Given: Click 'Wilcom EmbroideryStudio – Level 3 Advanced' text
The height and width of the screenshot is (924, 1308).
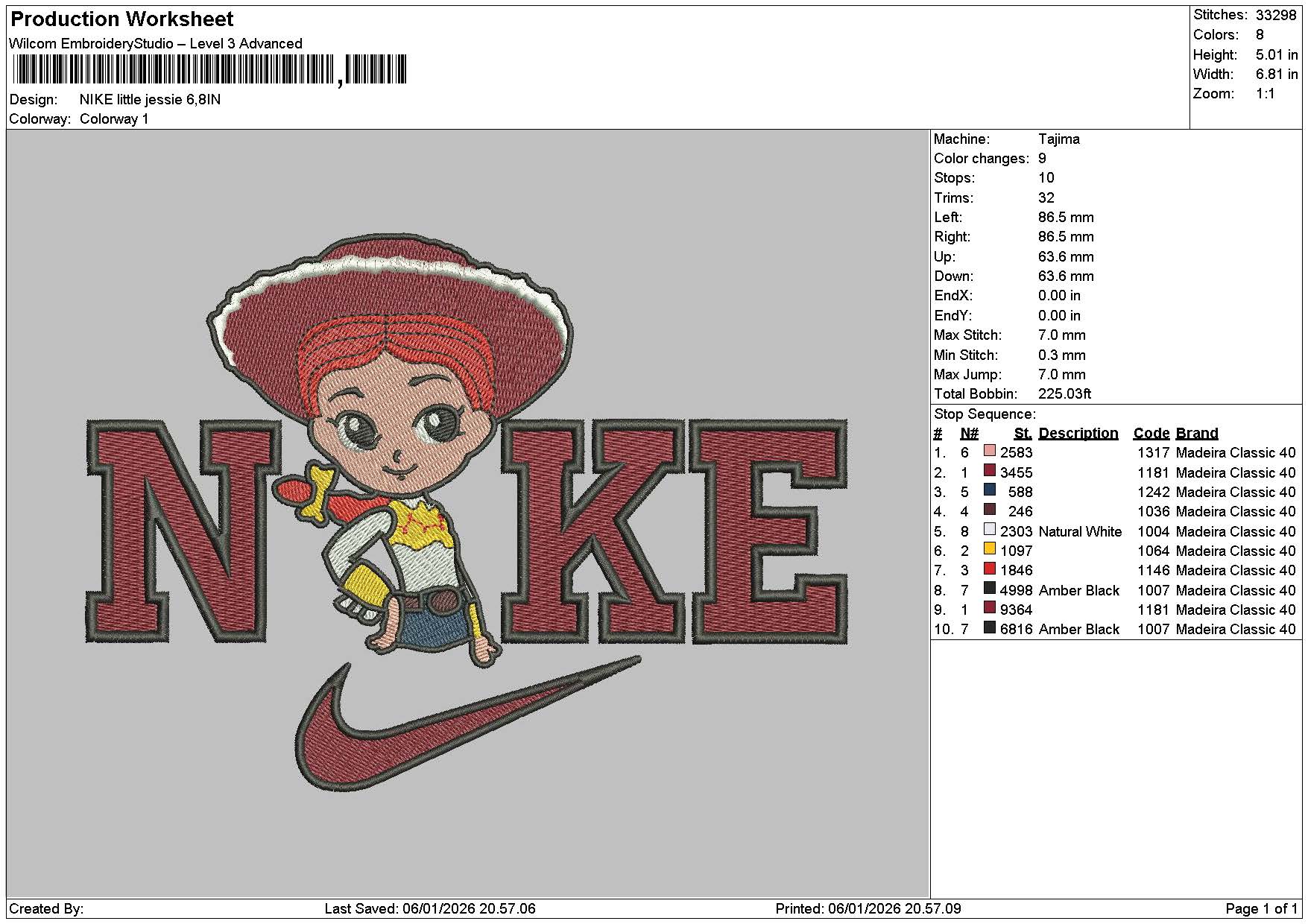Looking at the screenshot, I should click(156, 43).
